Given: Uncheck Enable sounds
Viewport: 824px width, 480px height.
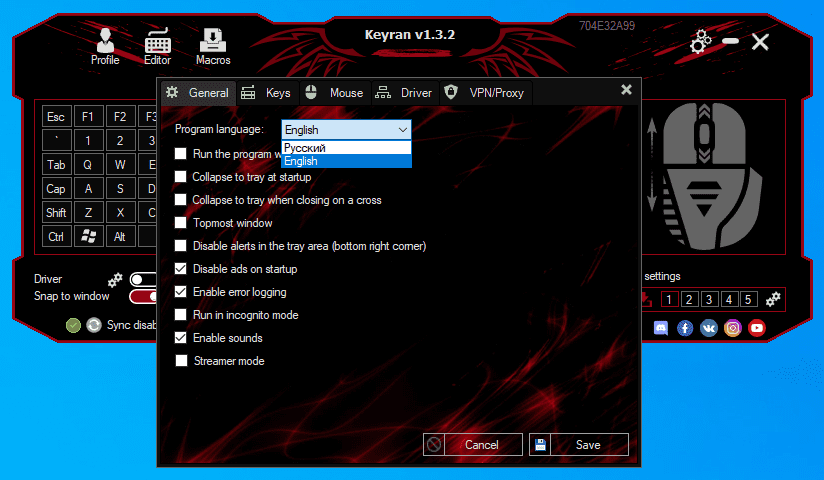Looking at the screenshot, I should tap(180, 338).
